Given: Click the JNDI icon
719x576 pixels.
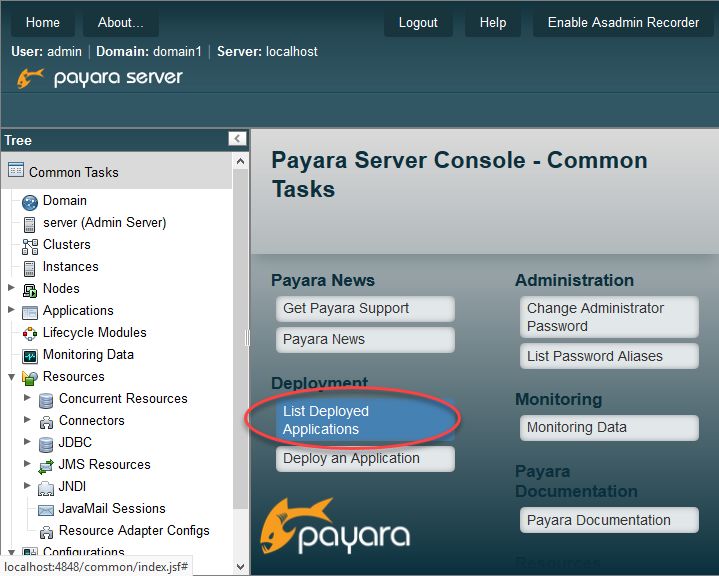Looking at the screenshot, I should [x=46, y=488].
